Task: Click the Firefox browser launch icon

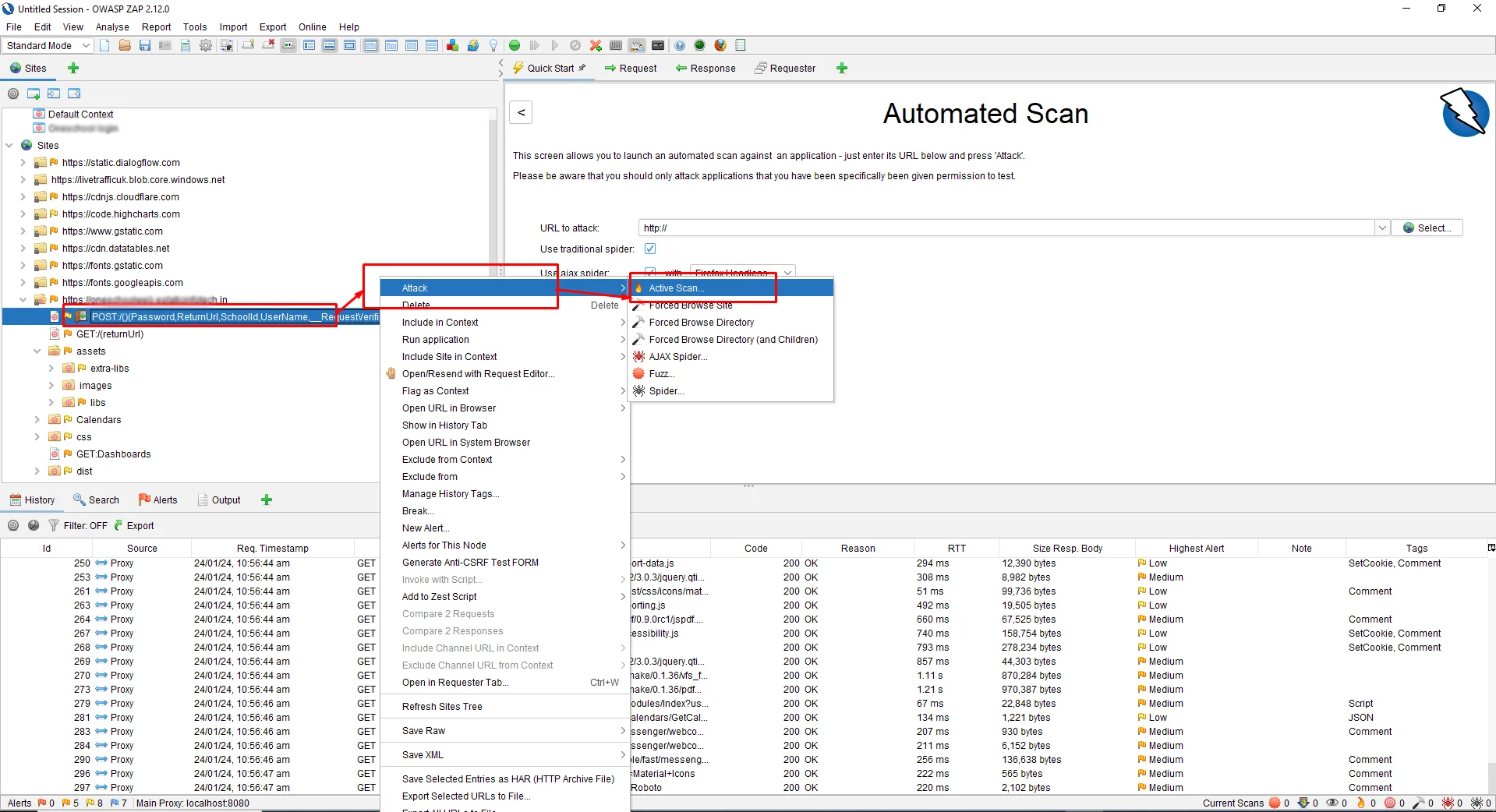Action: [x=720, y=45]
